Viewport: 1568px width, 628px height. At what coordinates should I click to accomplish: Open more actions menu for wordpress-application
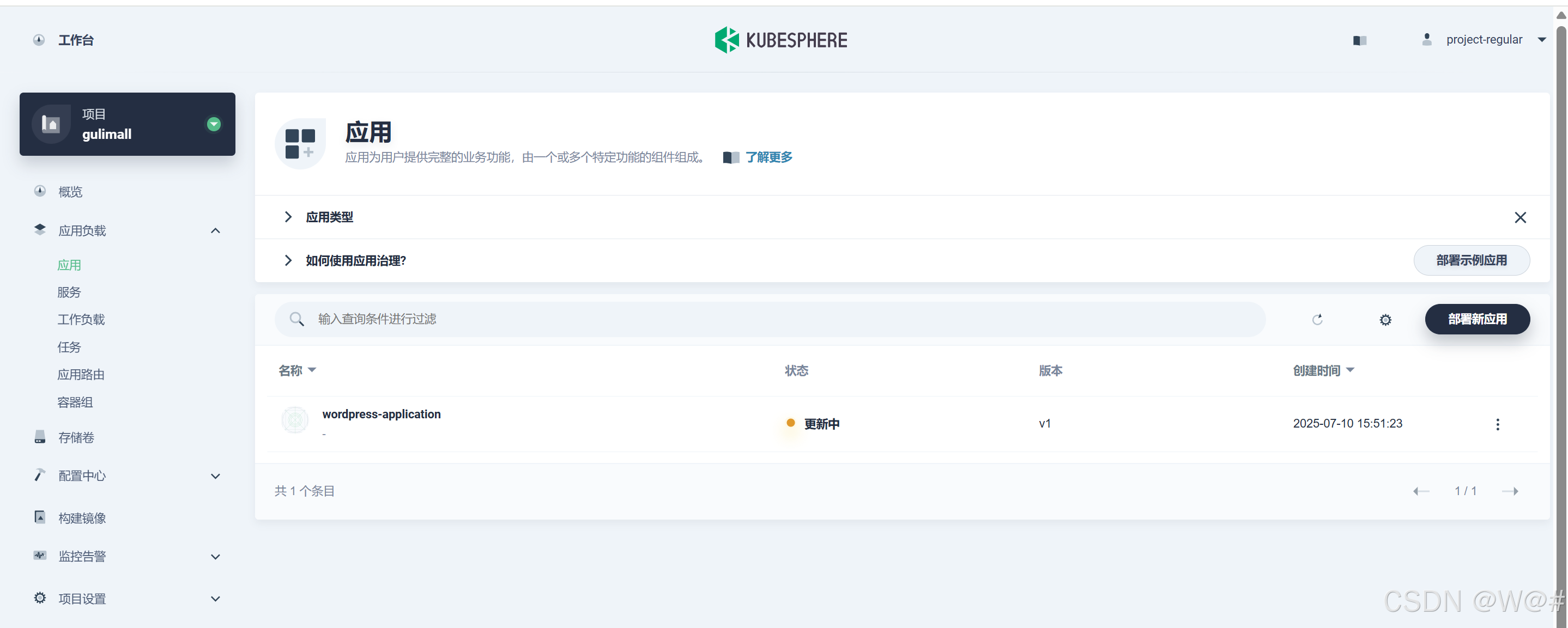(1498, 424)
